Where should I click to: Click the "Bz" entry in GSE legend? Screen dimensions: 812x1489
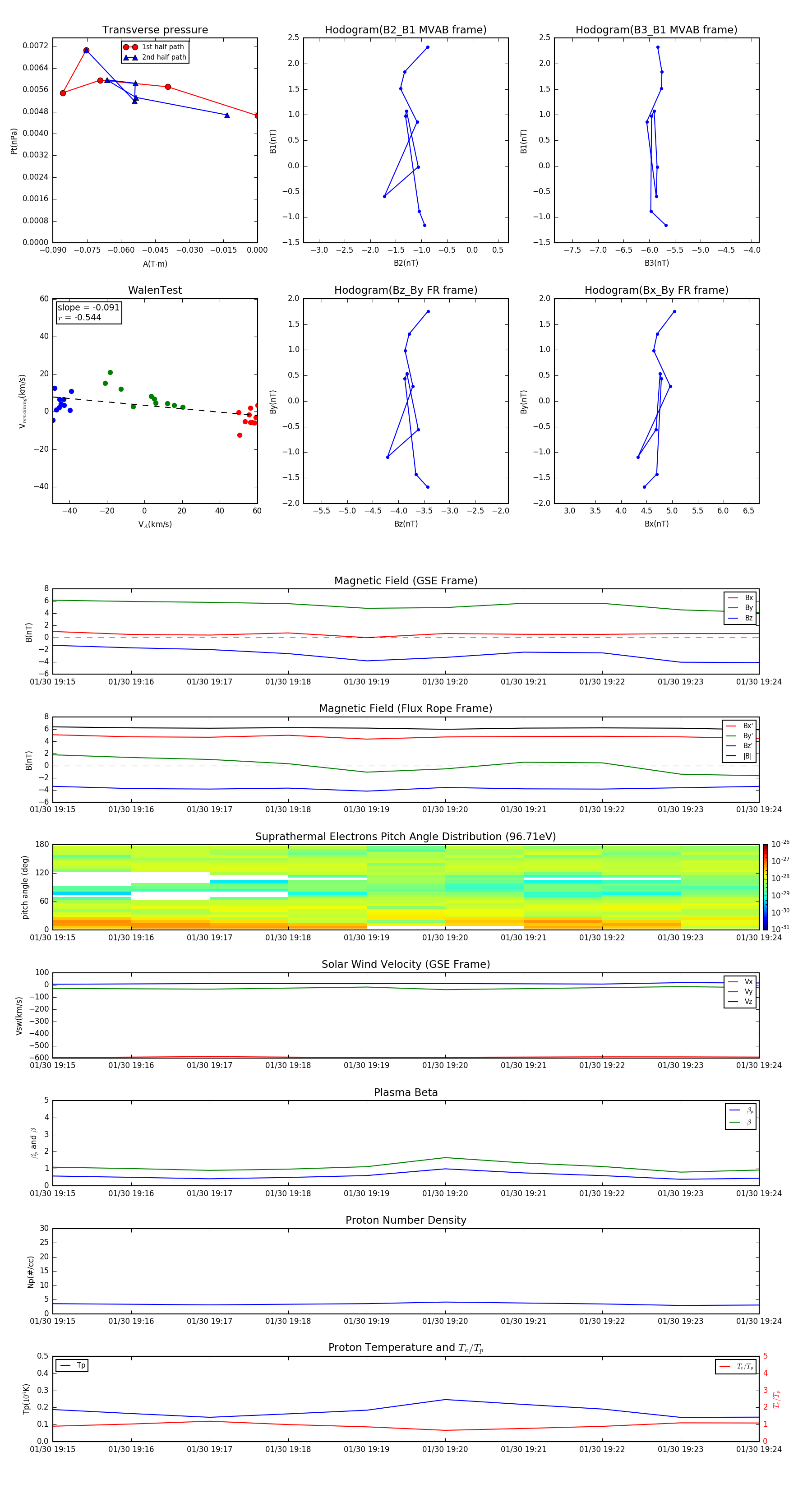point(740,618)
